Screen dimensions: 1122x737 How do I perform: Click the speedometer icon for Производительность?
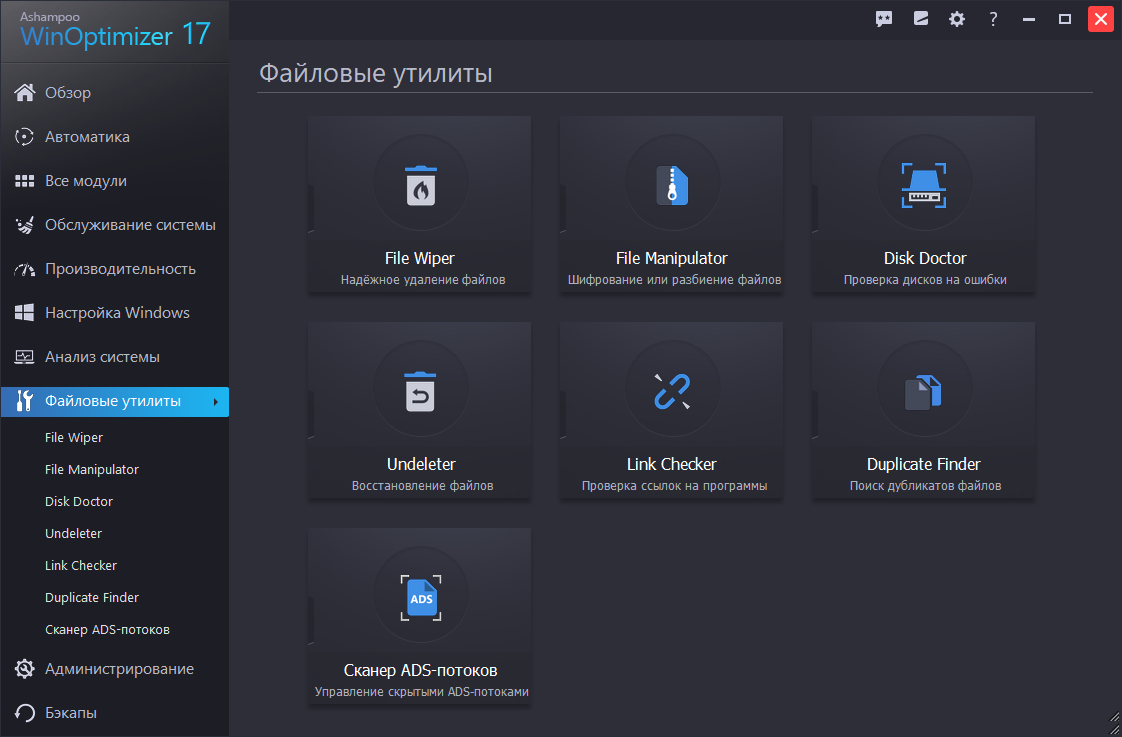[25, 270]
